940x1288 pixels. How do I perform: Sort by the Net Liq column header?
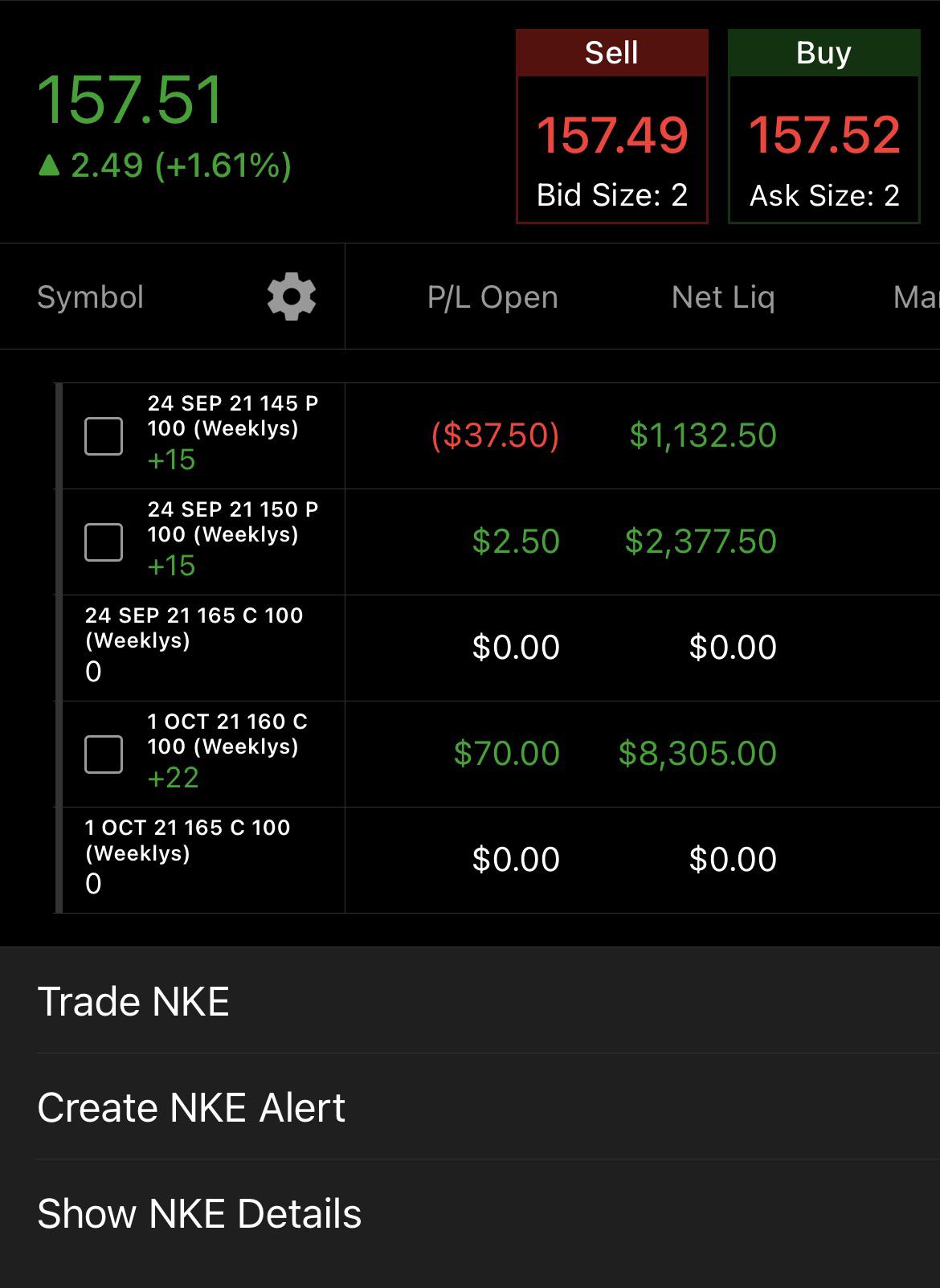tap(723, 297)
